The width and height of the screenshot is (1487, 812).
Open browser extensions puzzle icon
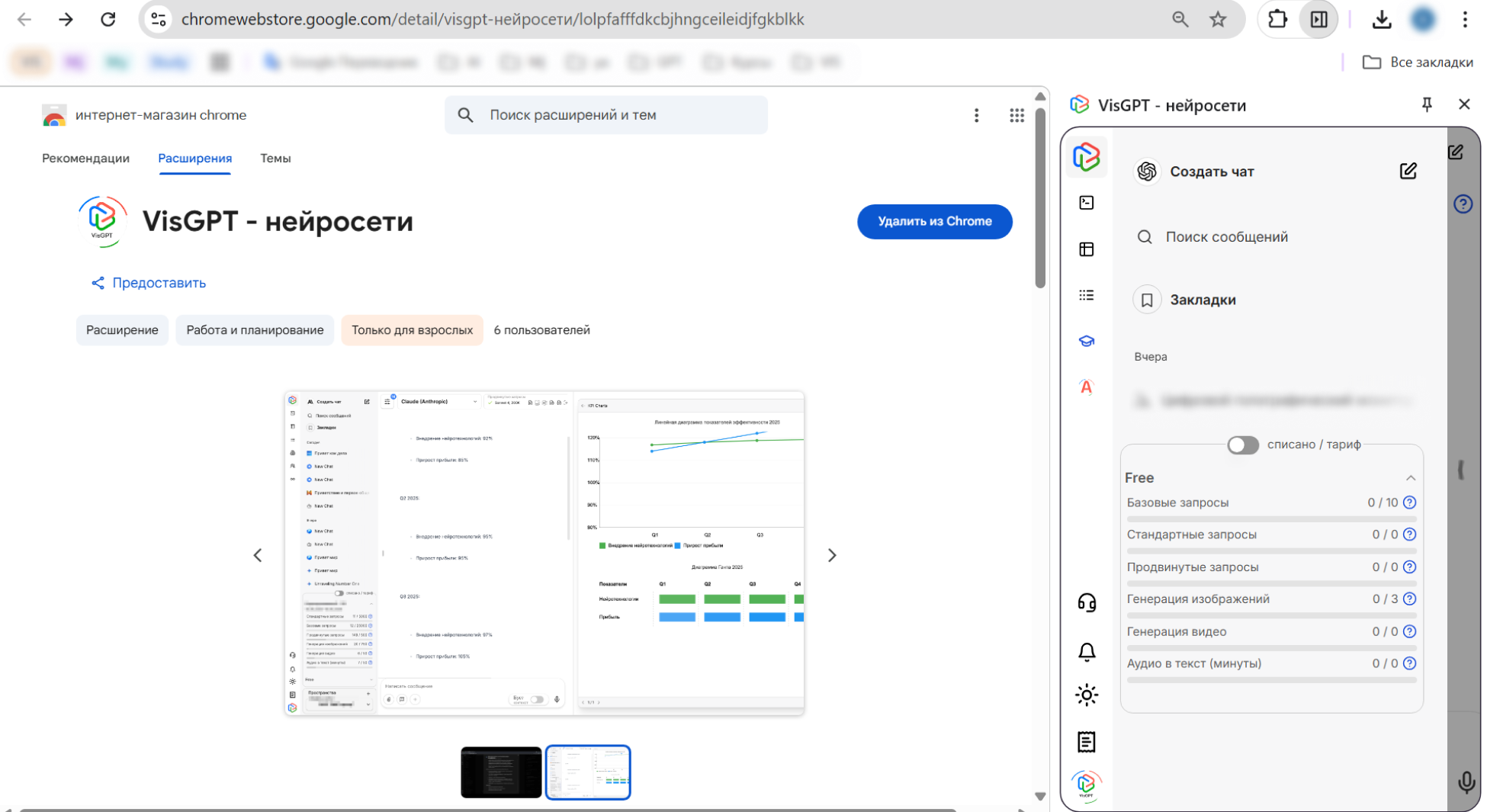(x=1277, y=20)
